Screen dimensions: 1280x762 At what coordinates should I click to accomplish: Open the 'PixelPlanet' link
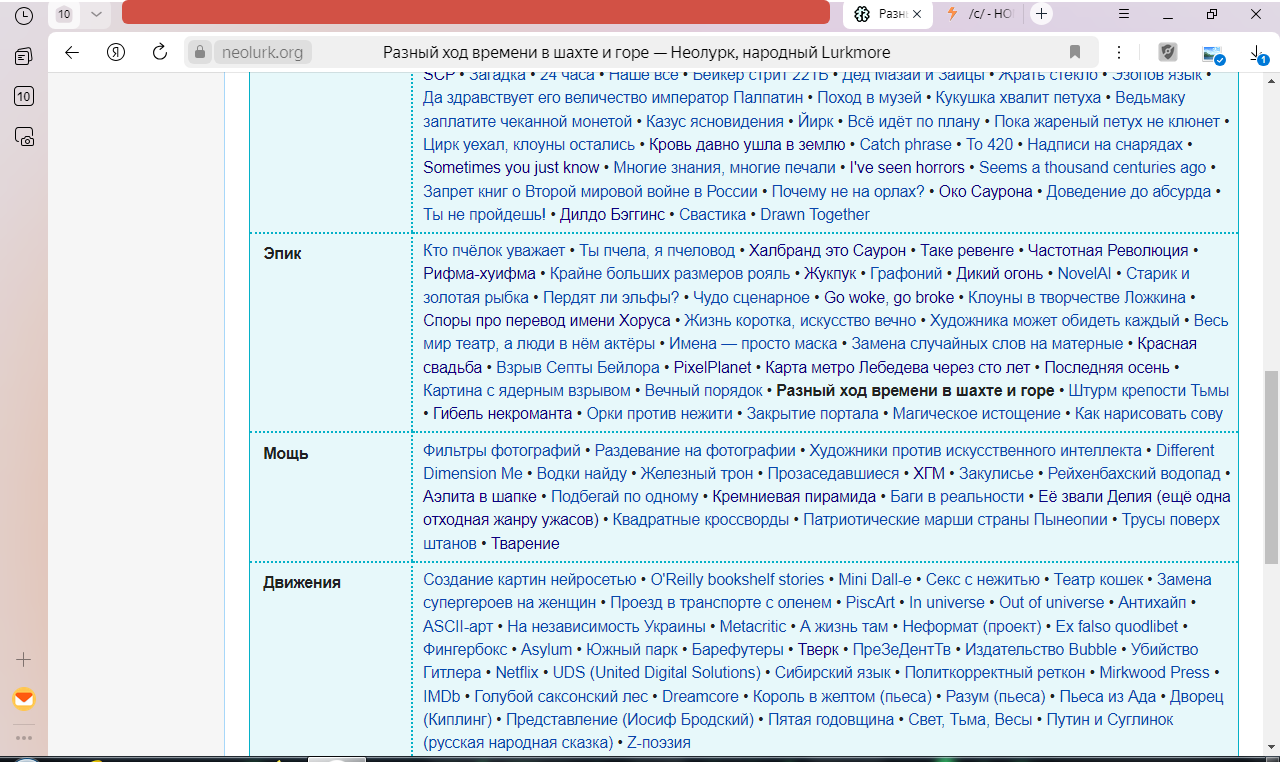click(712, 367)
